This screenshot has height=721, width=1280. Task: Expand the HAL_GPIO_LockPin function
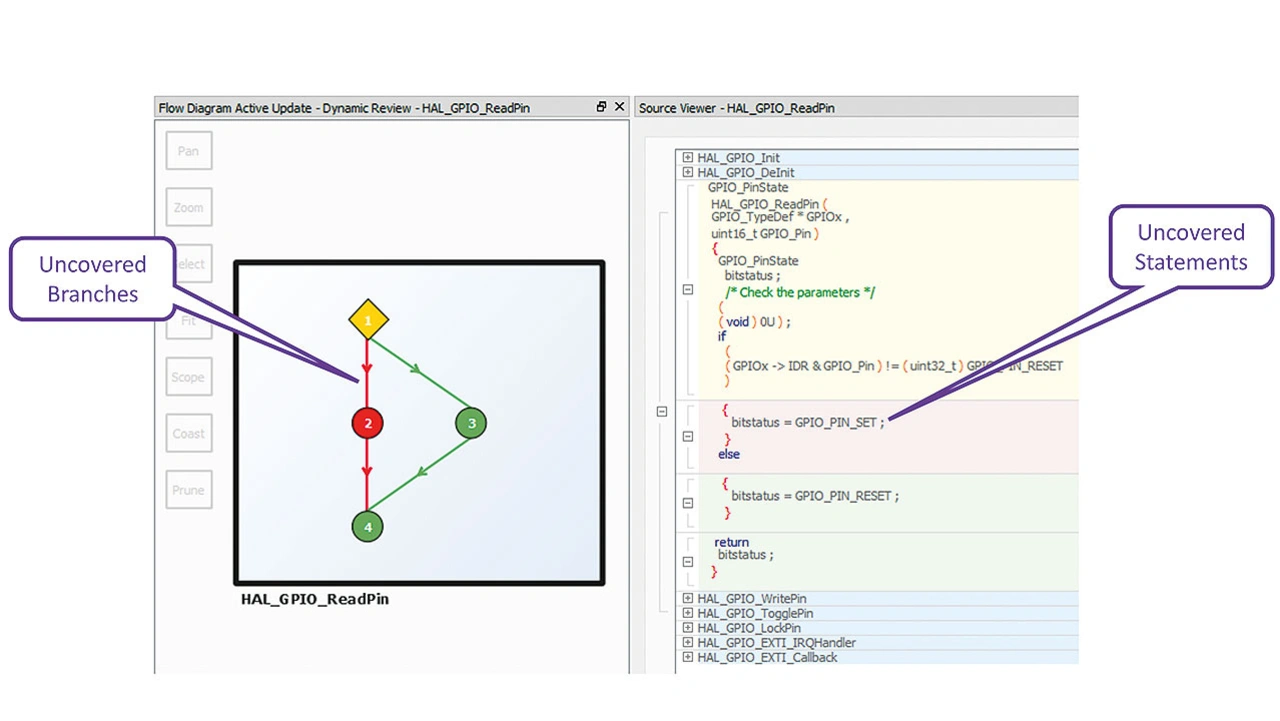[687, 628]
